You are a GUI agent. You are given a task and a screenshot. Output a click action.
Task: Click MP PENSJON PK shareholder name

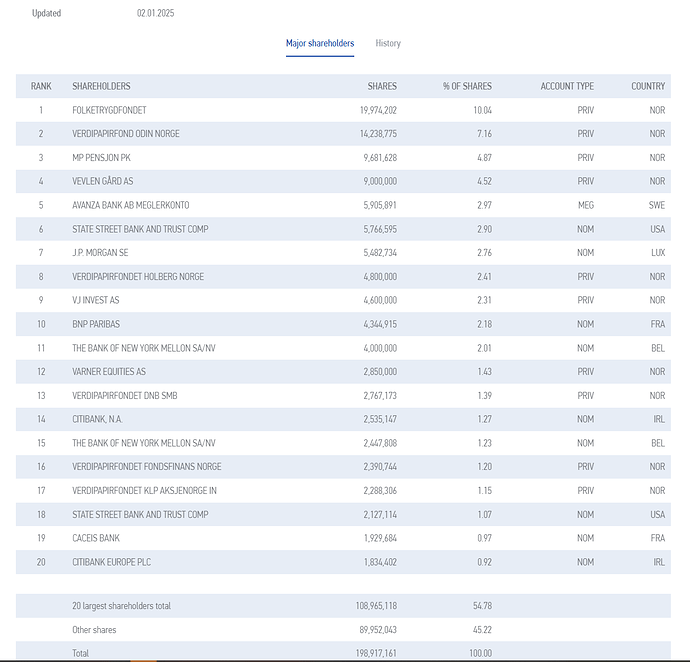coord(101,158)
